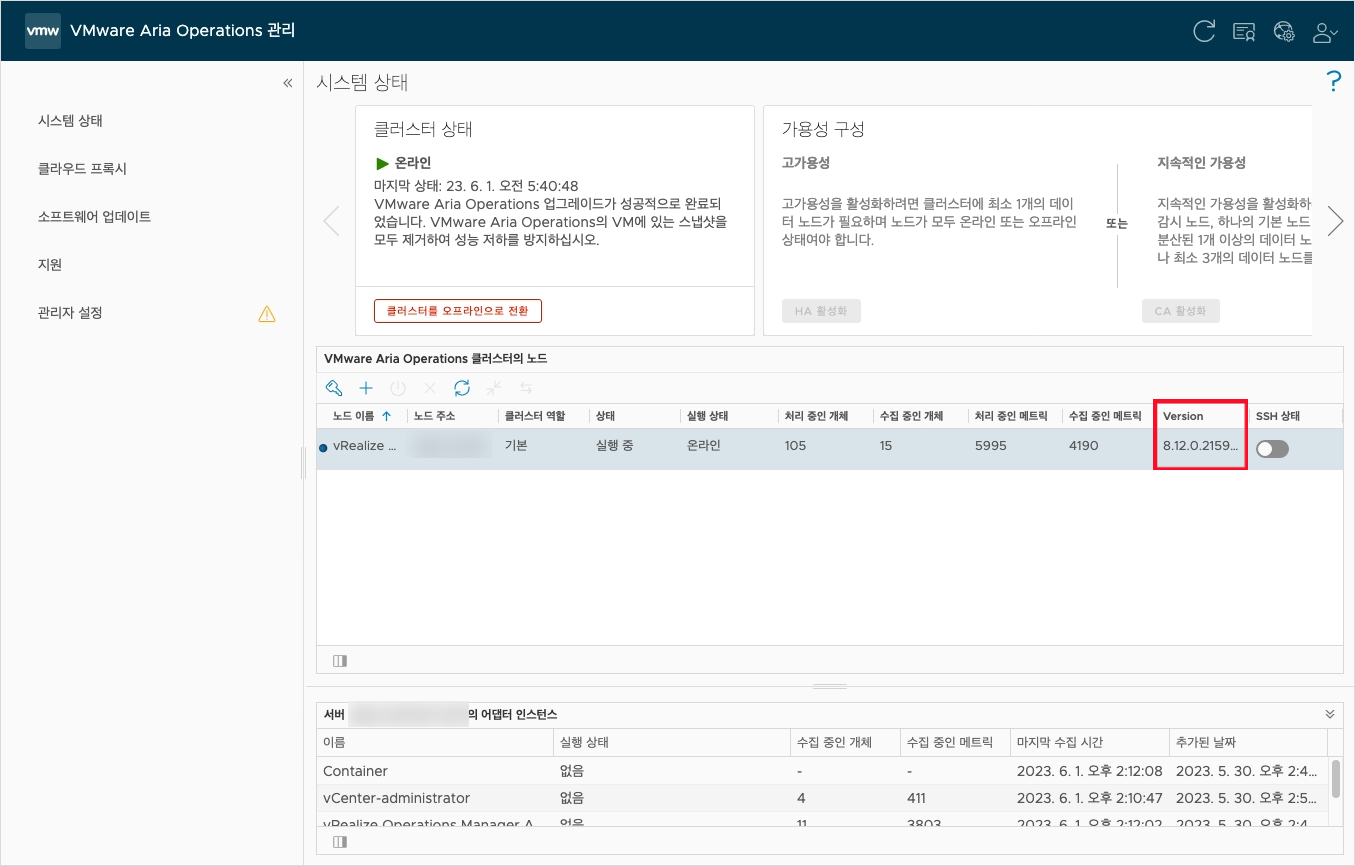Click the splitter handle above adapter panel
Viewport: 1355px width, 866px height.
coord(830,687)
